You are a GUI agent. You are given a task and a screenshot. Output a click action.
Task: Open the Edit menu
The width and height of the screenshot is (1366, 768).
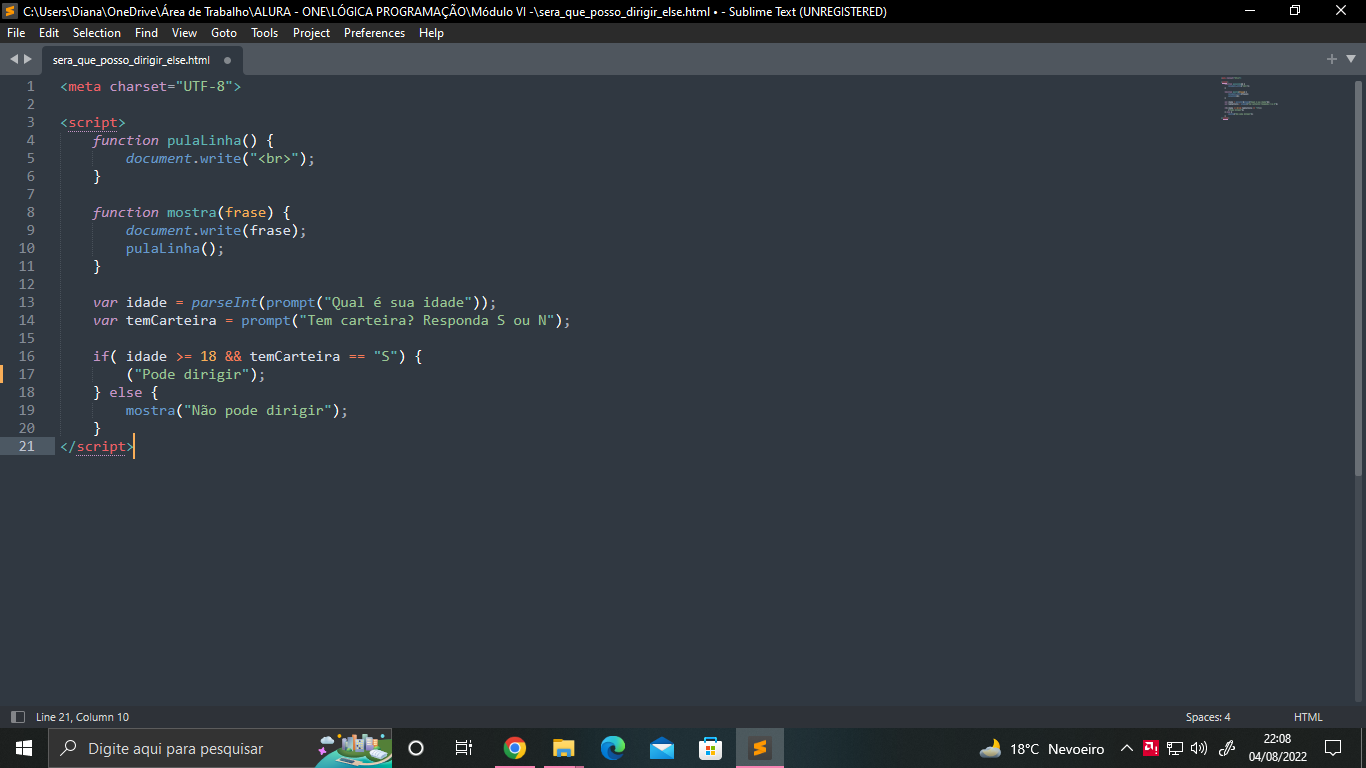tap(49, 33)
